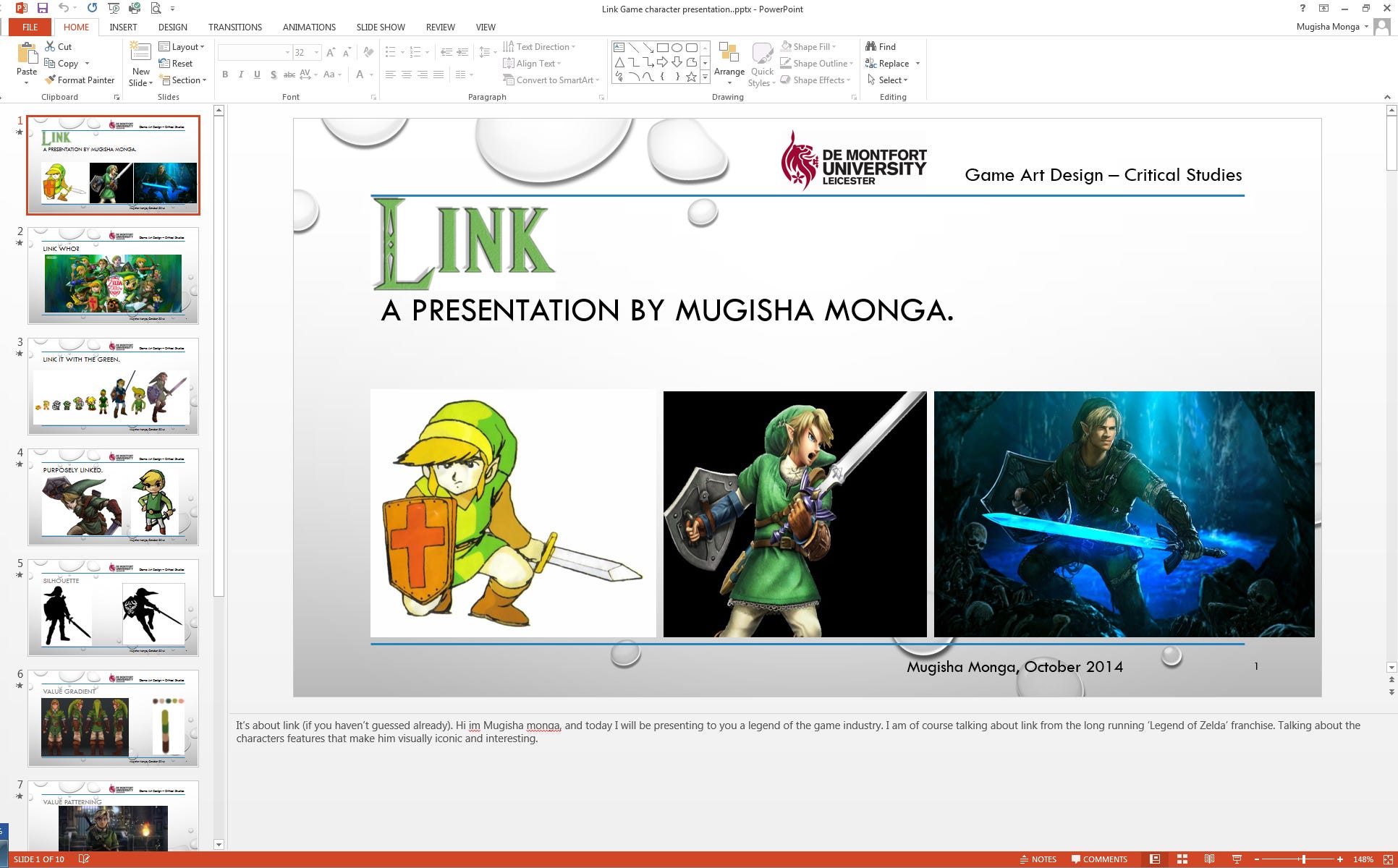This screenshot has height=868, width=1398.
Task: Open the Shape Outline dropdown
Action: (x=817, y=63)
